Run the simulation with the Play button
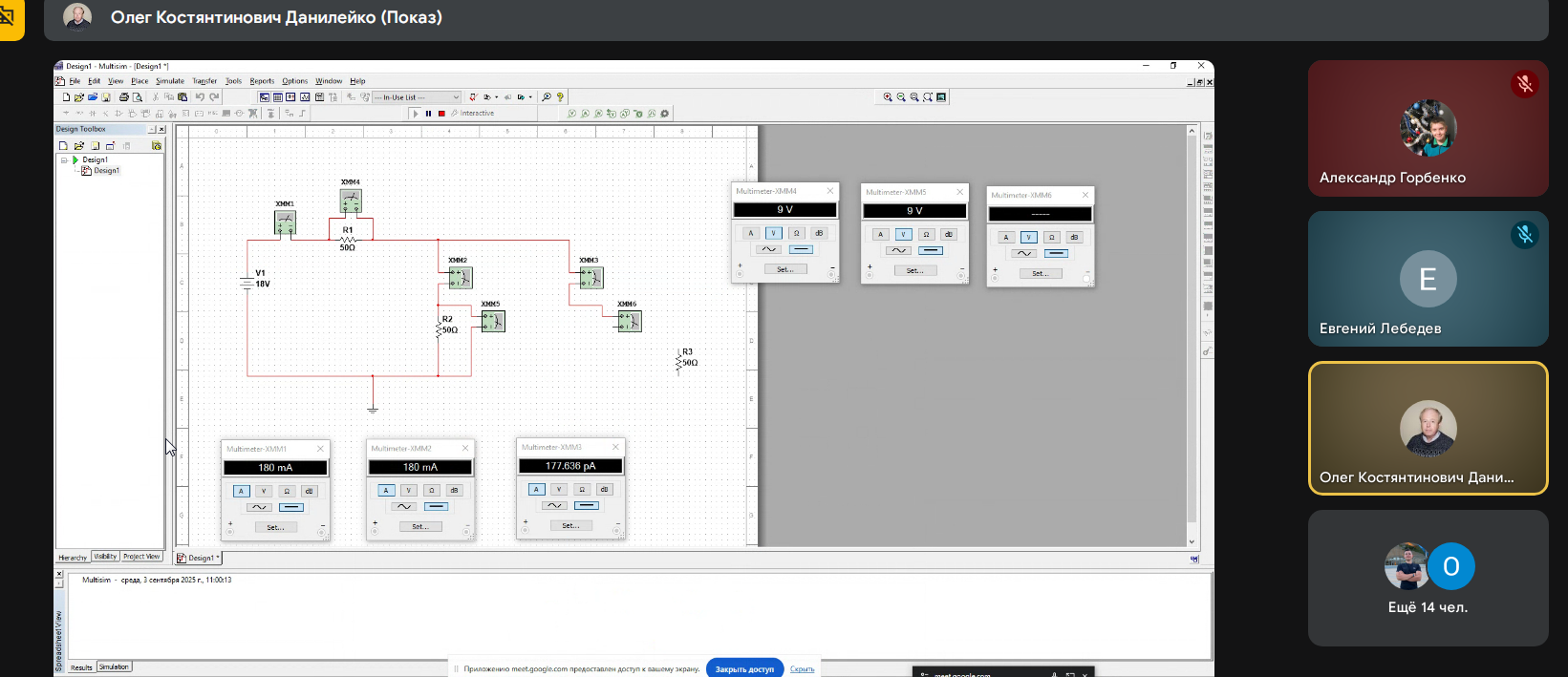Screen dimensions: 1568x677 pyautogui.click(x=415, y=113)
